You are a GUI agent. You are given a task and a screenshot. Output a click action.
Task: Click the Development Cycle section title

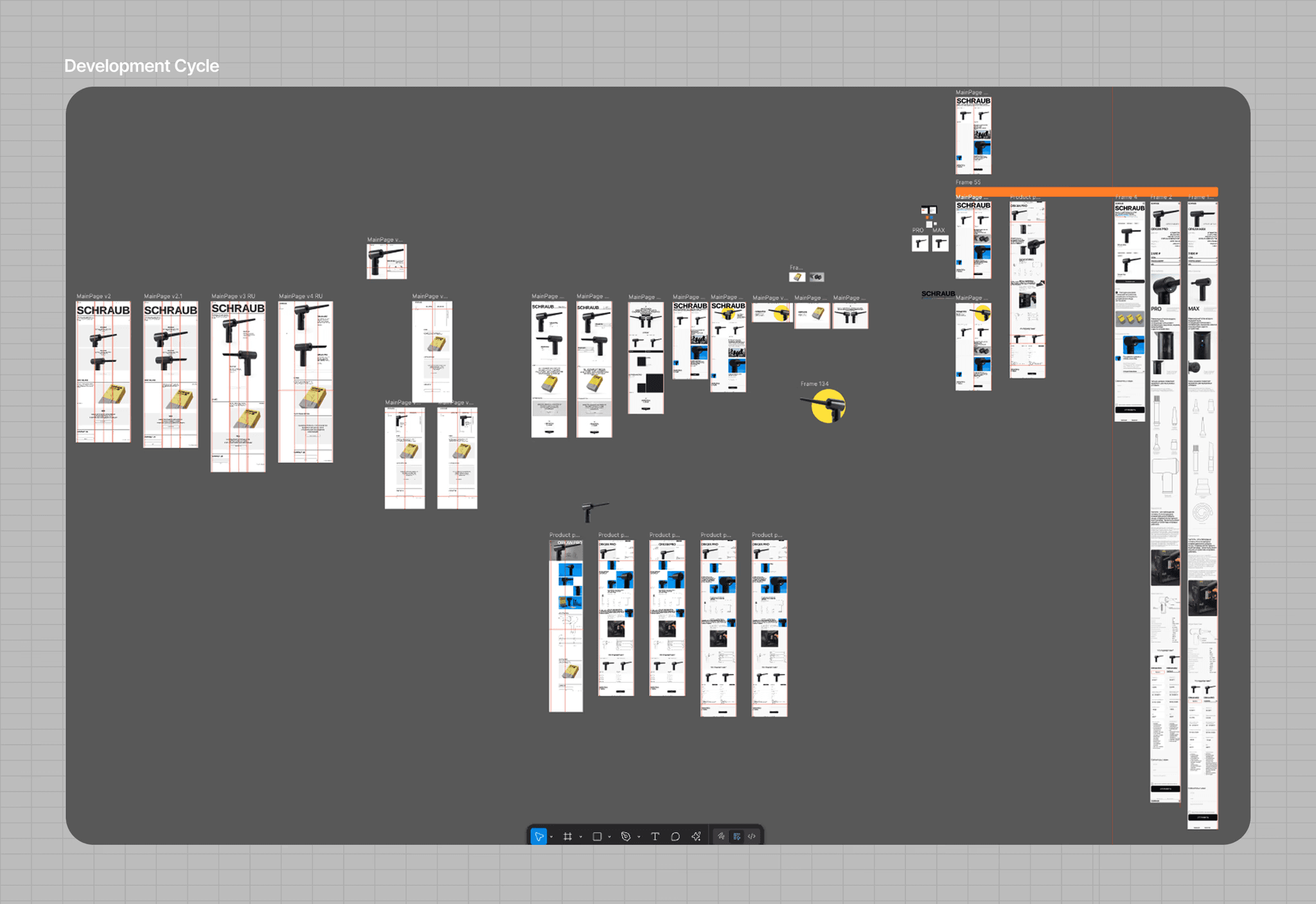141,66
